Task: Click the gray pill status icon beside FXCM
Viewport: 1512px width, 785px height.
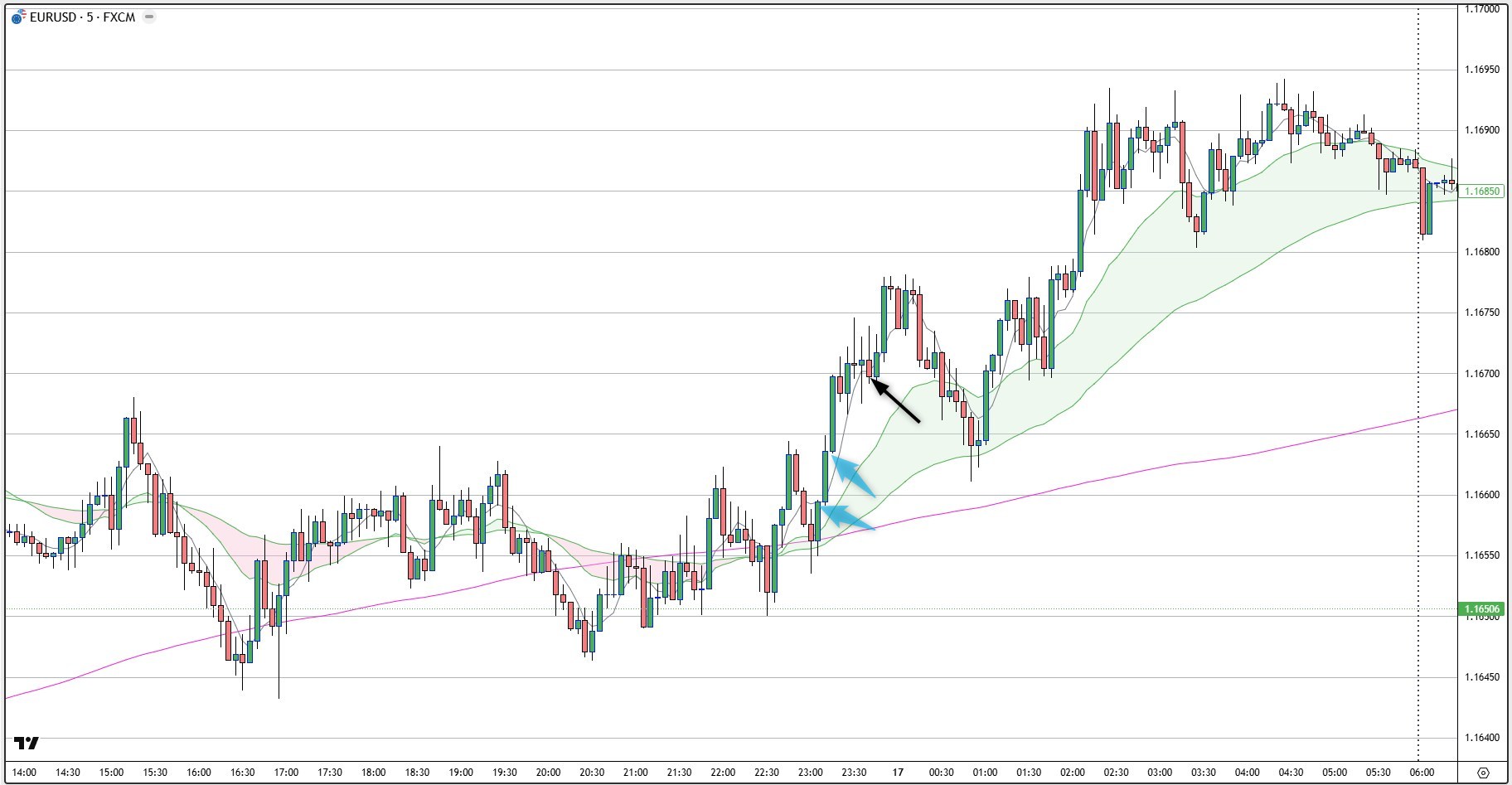Action: 149,17
